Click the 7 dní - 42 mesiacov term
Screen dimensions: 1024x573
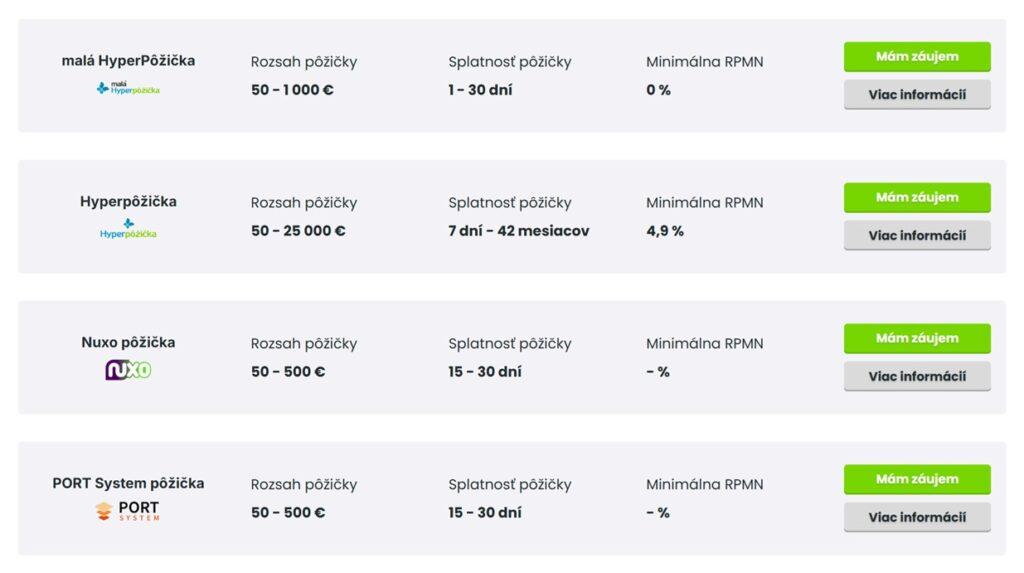[518, 231]
